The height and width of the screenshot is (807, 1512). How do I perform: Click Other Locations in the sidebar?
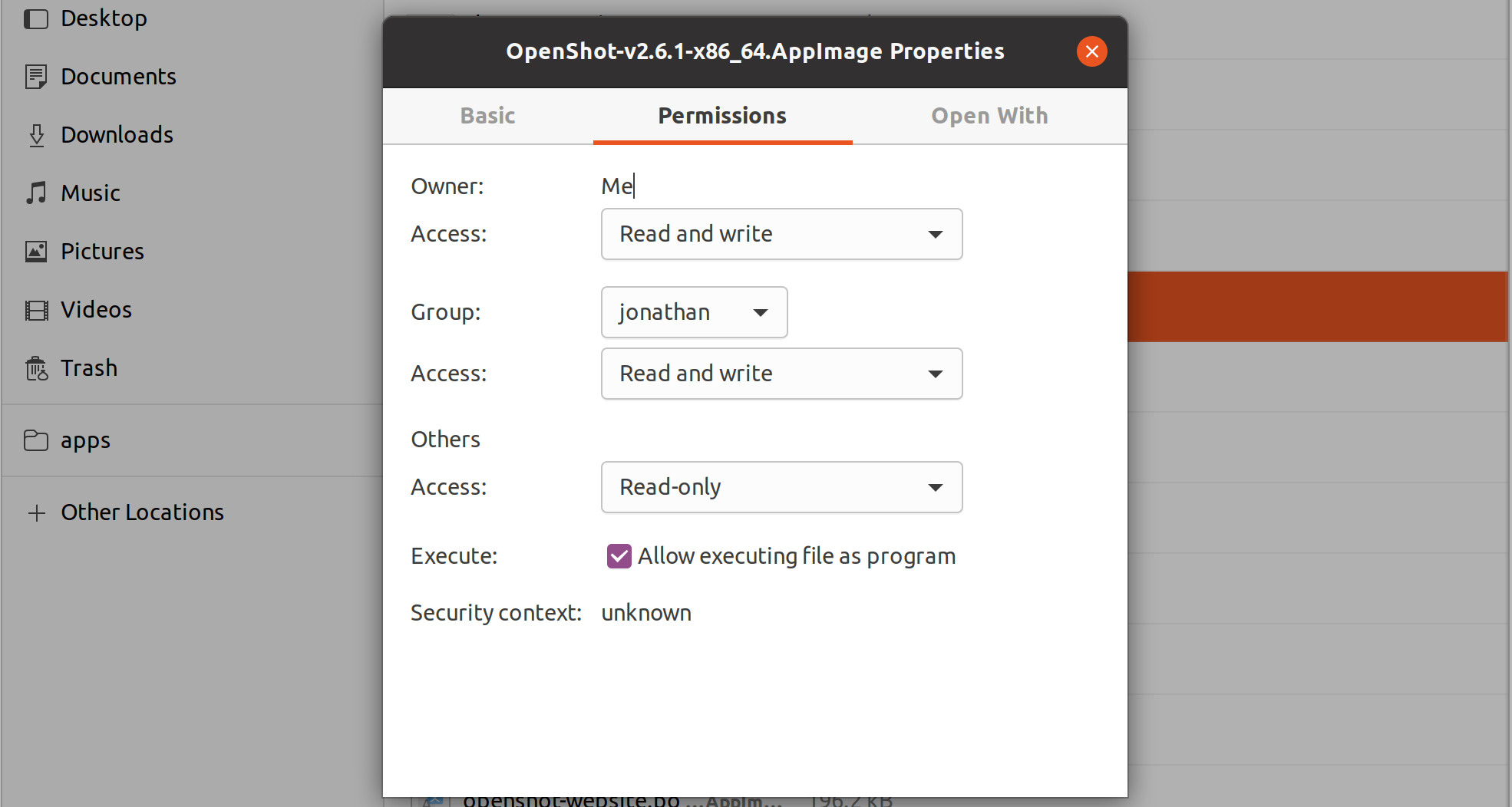click(x=142, y=512)
